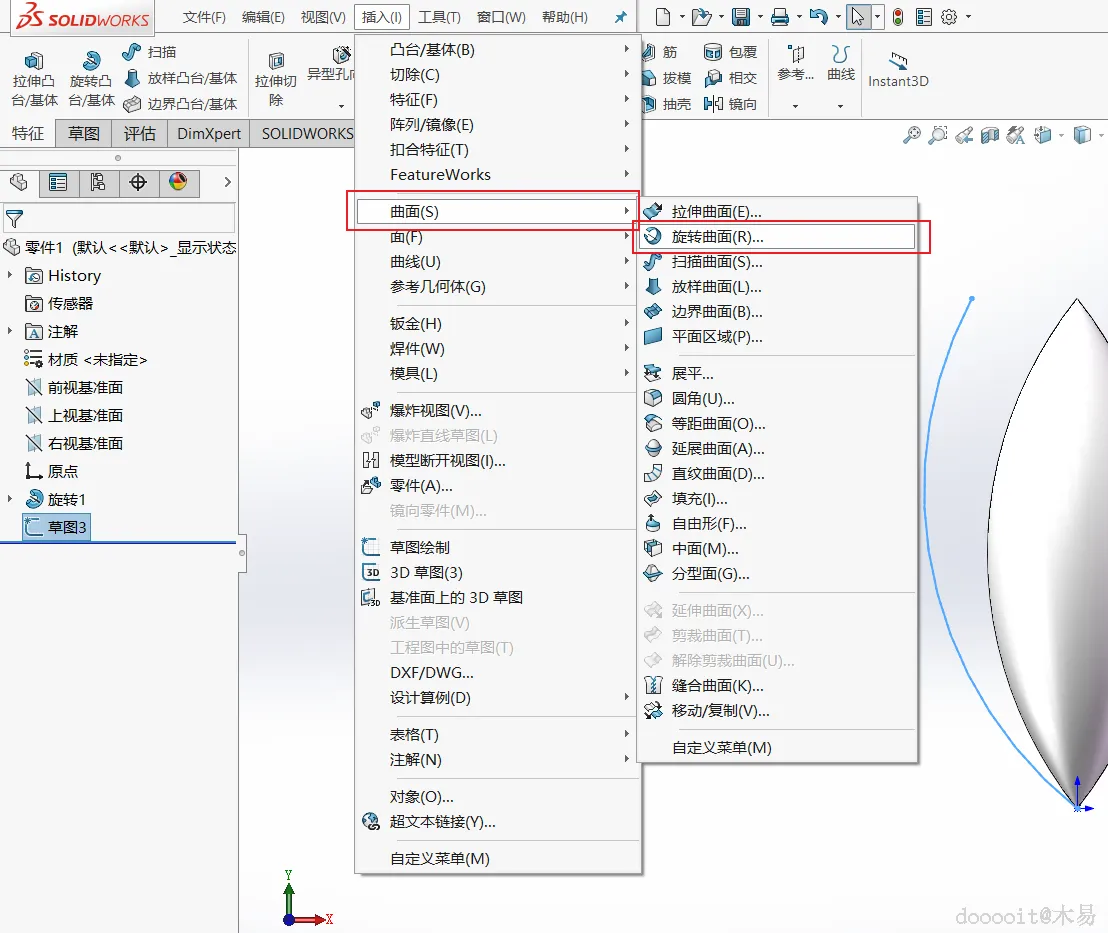Open the Options gear dropdown arrow

point(968,17)
